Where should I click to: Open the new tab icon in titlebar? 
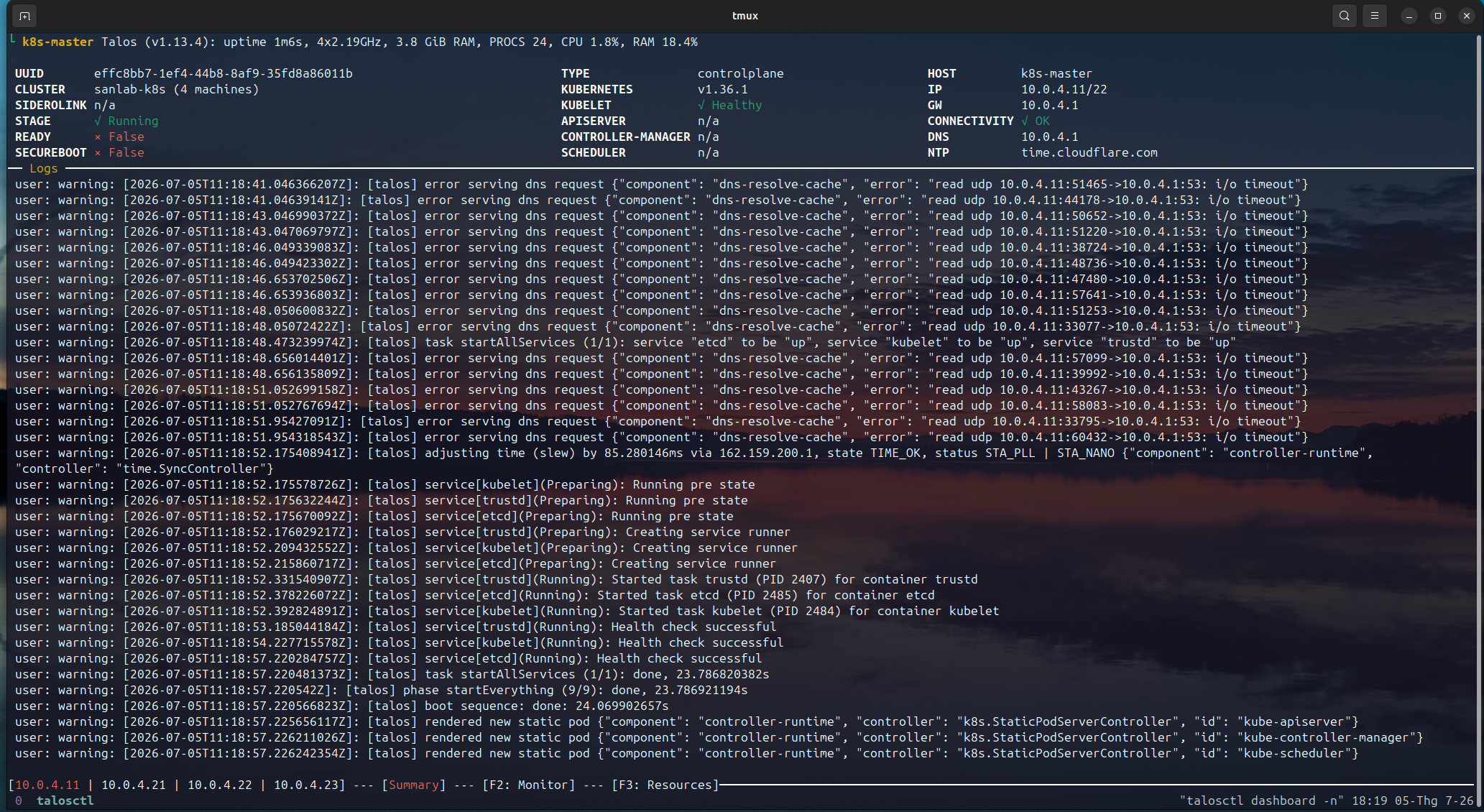[x=24, y=16]
